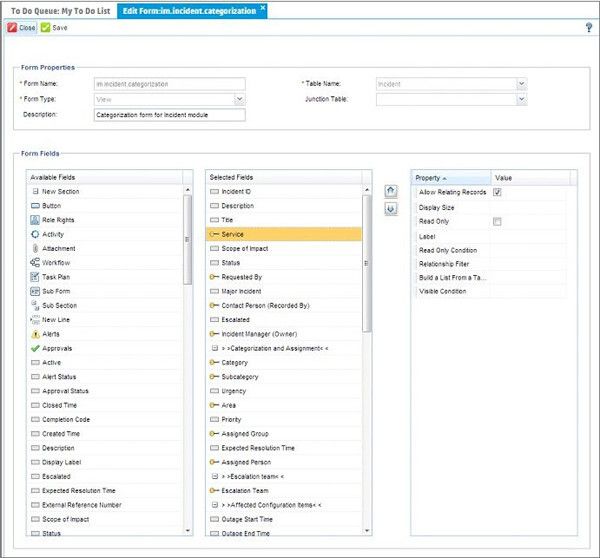Select the Task Plan icon
This screenshot has height=558, width=600.
(35, 277)
